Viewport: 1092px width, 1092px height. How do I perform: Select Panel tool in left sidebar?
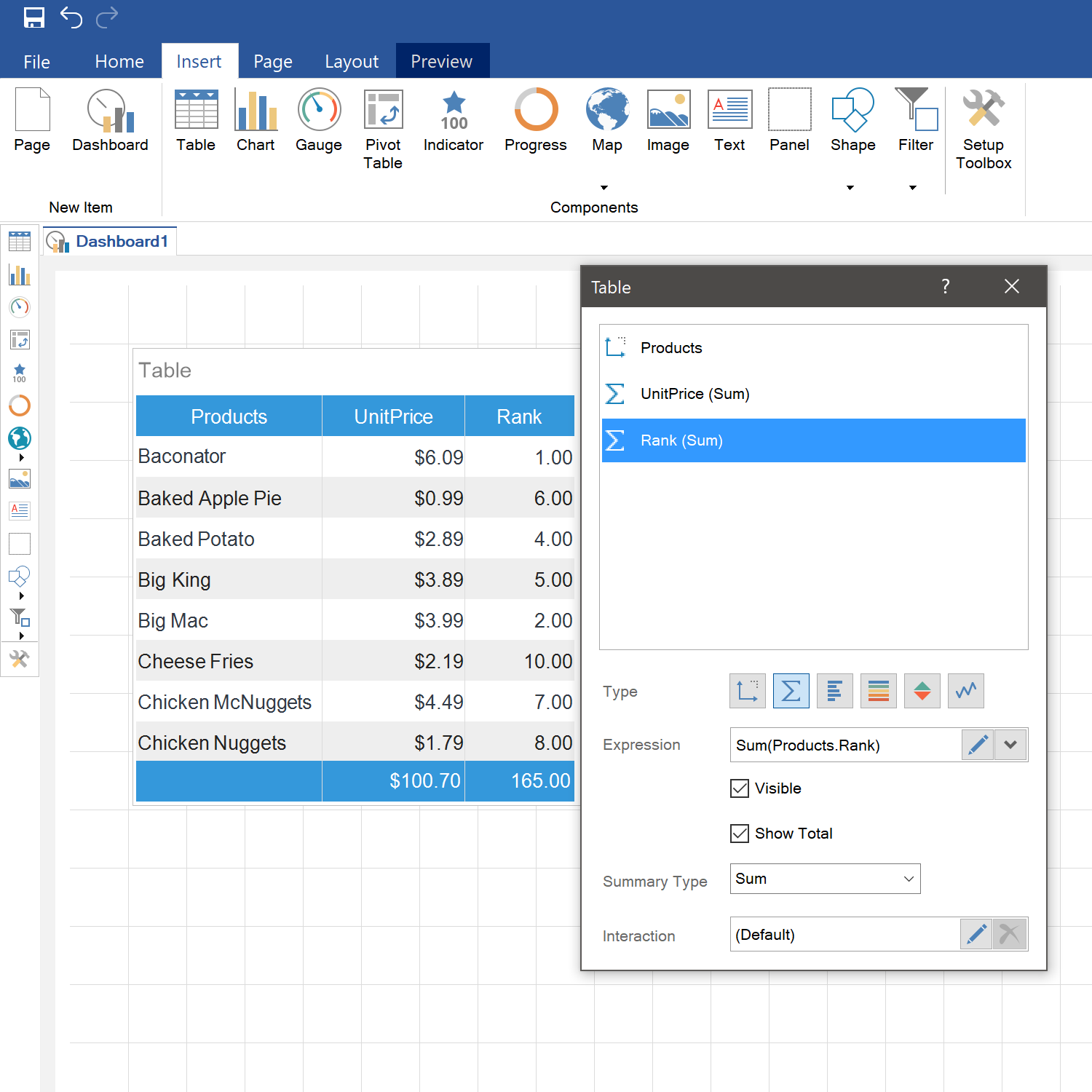20,544
